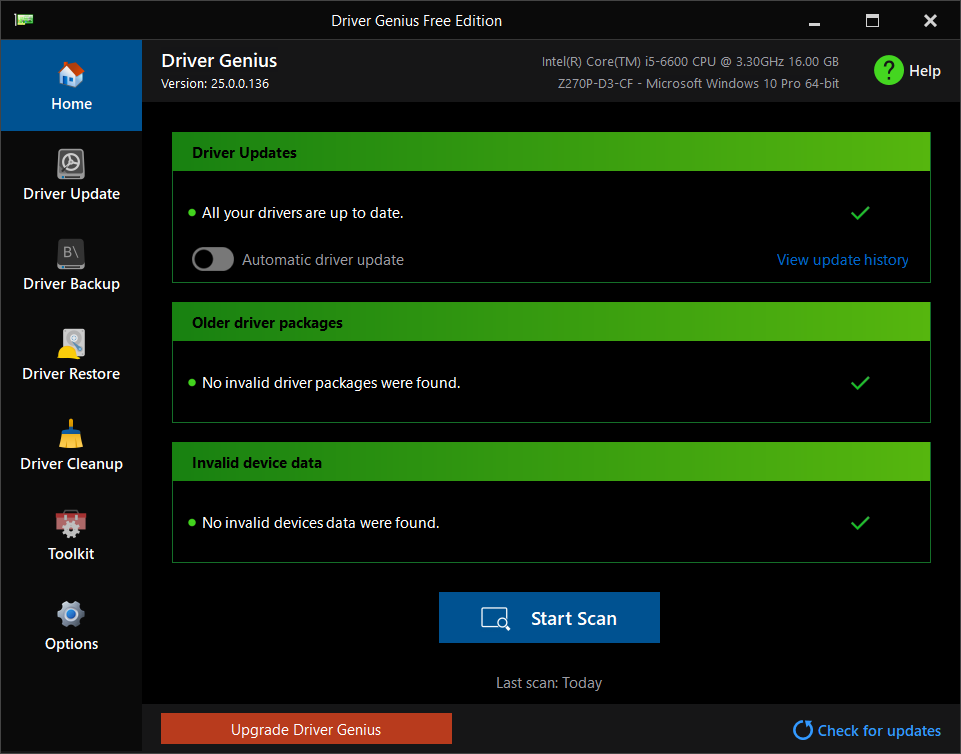Click the Driver Updates section header

(x=551, y=152)
